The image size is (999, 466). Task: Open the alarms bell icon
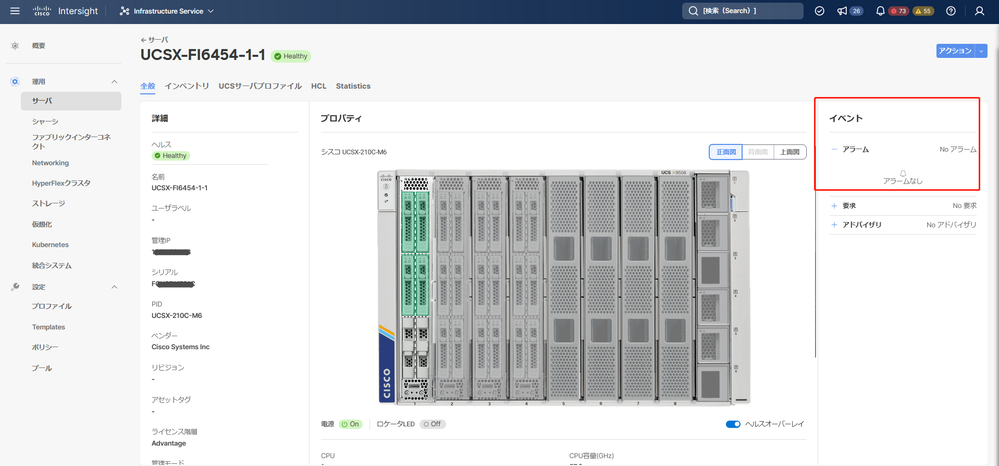[880, 11]
